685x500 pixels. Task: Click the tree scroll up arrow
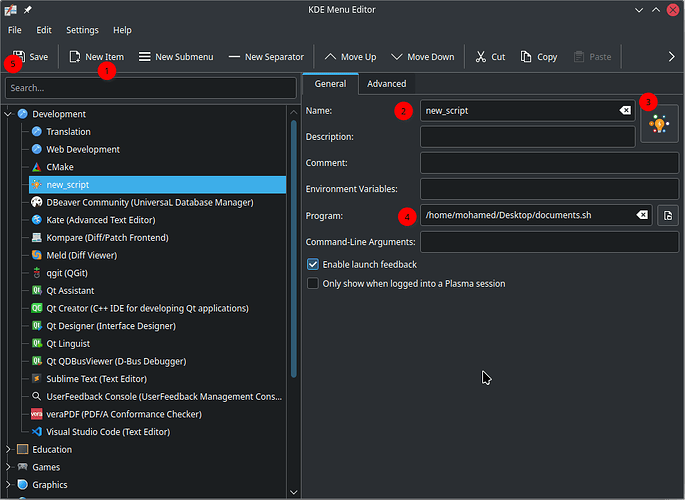[294, 112]
